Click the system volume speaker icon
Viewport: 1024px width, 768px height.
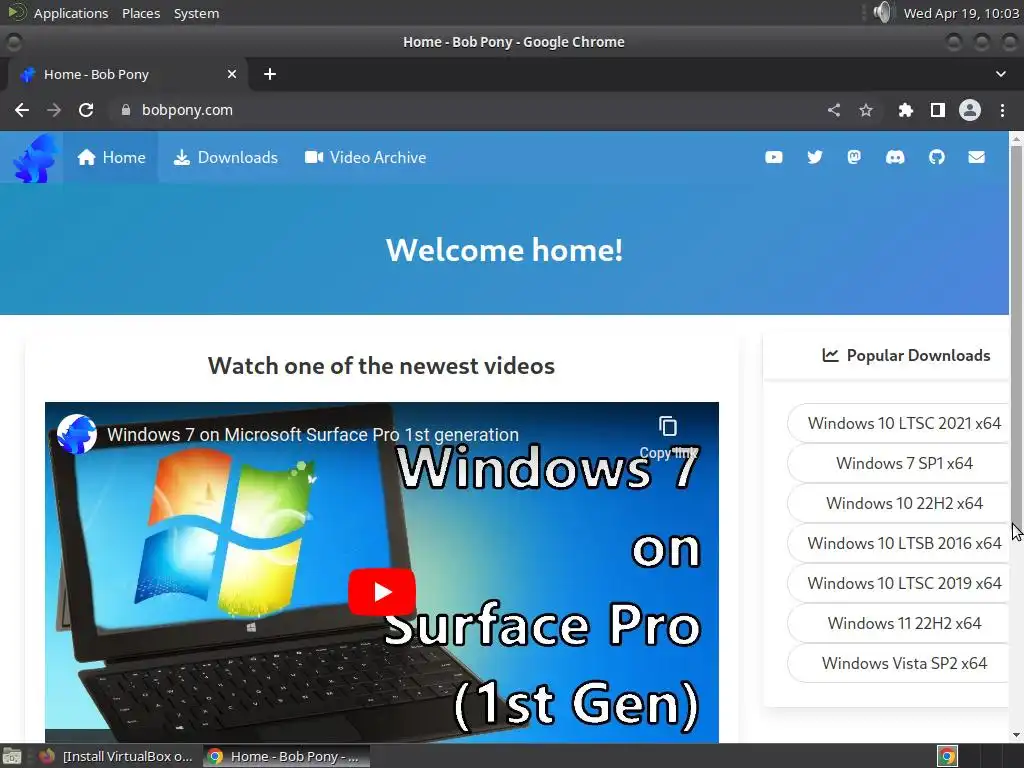click(882, 12)
